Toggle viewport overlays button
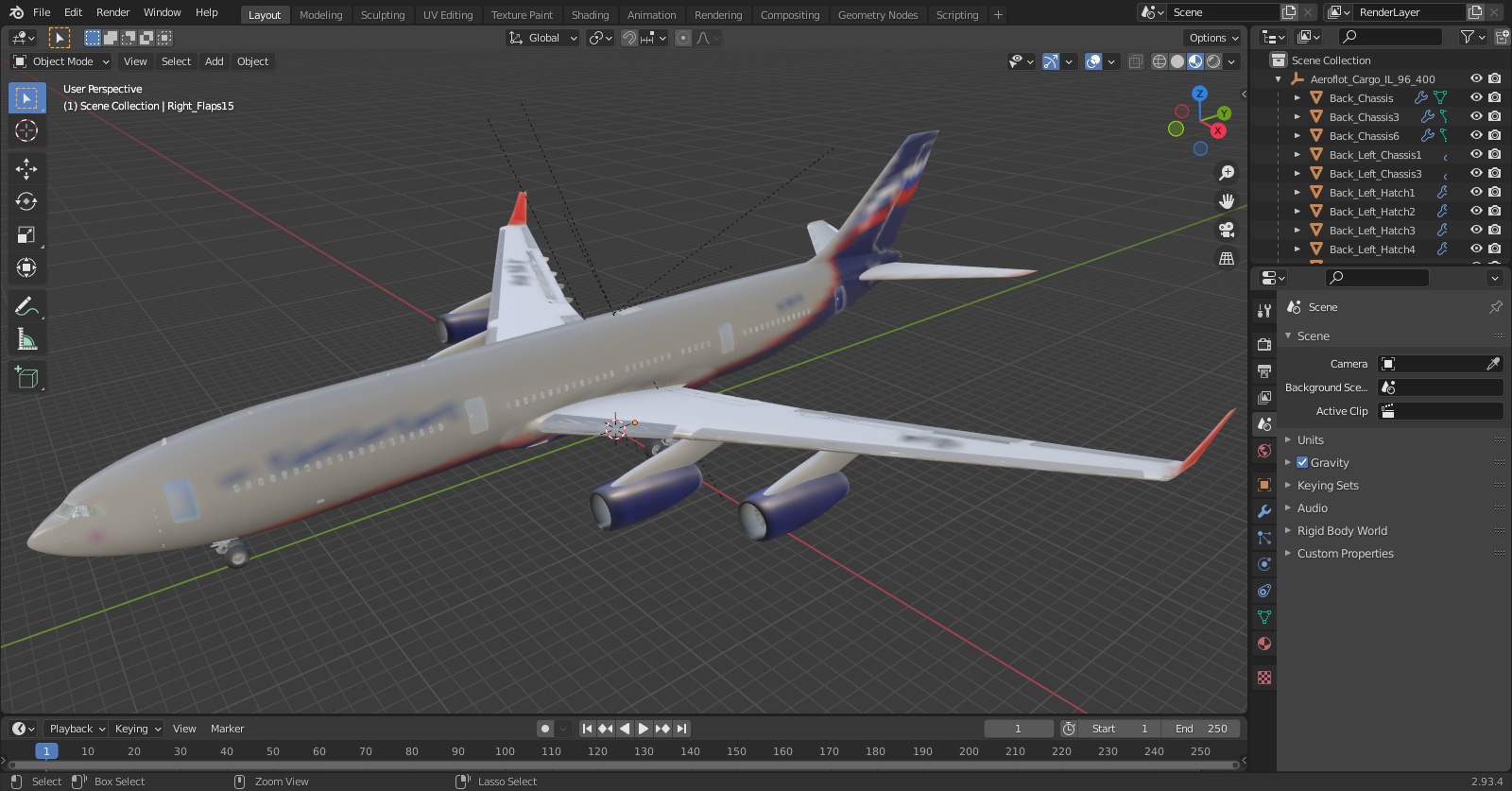Image resolution: width=1512 pixels, height=791 pixels. tap(1093, 61)
